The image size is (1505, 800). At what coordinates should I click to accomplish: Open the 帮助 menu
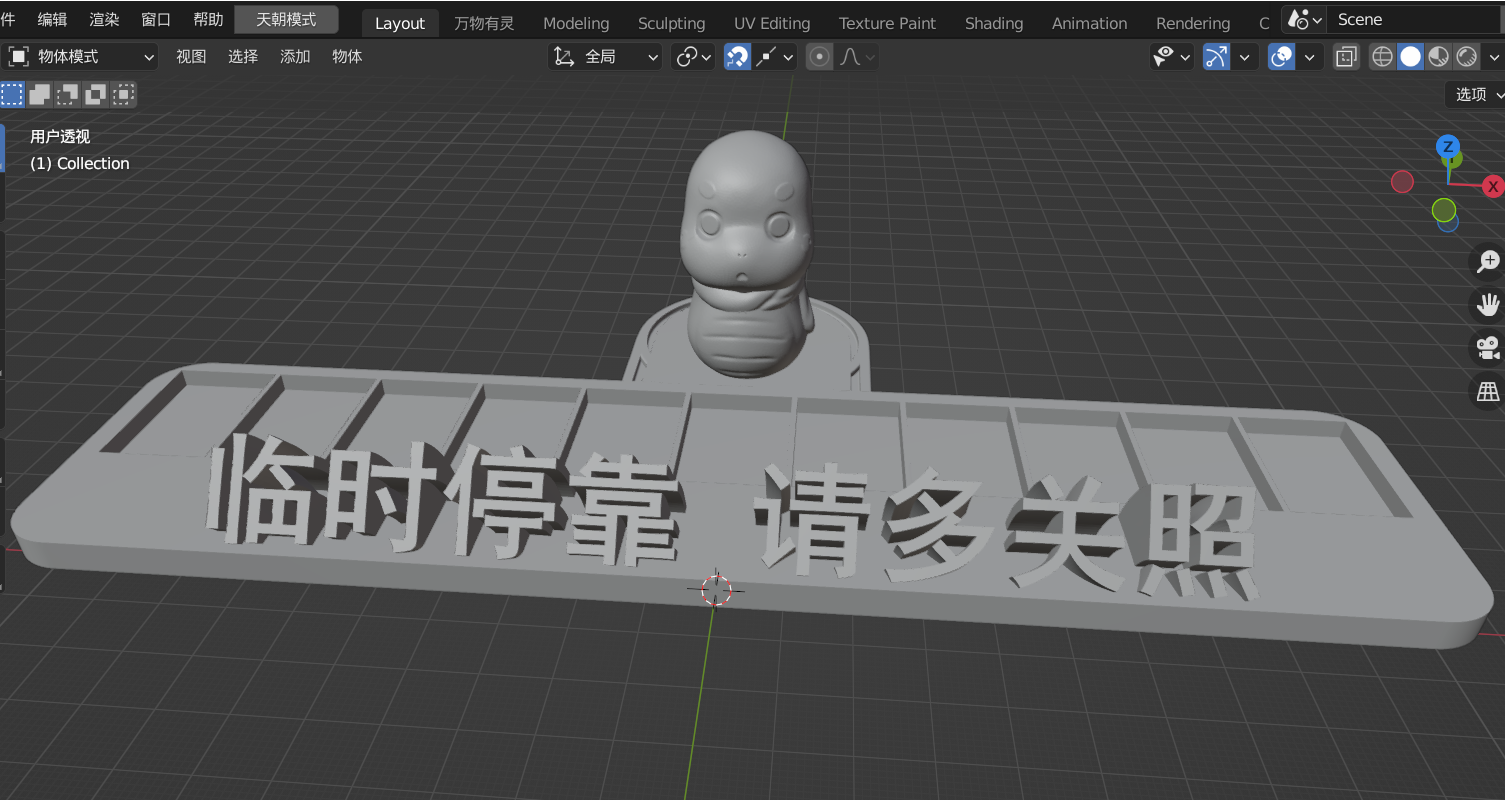(x=208, y=19)
